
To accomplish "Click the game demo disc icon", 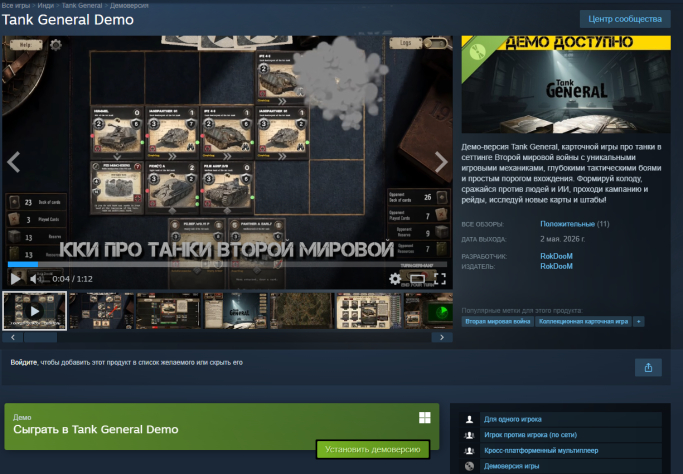I will point(469,466).
